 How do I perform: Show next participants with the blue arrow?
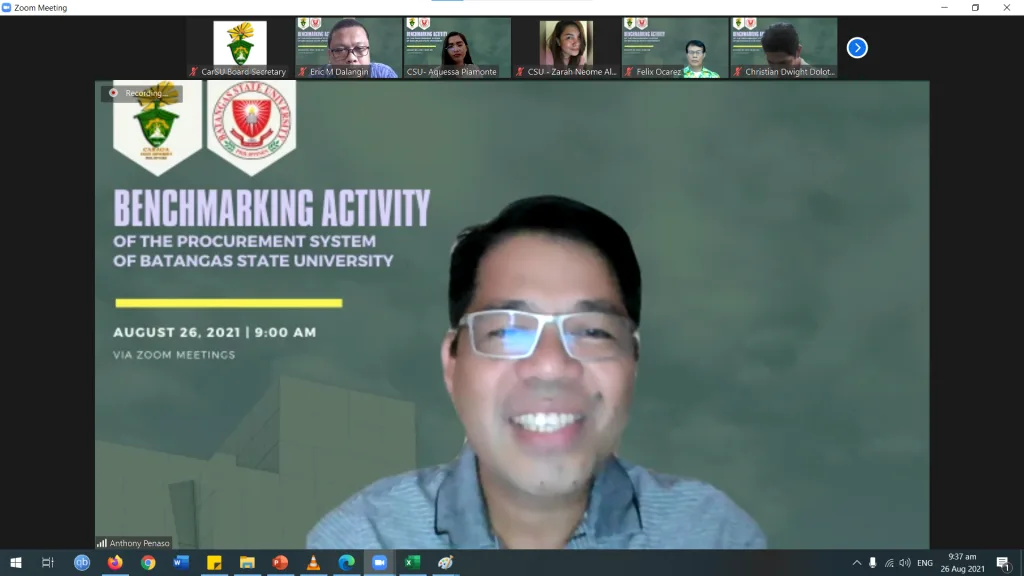[x=857, y=47]
